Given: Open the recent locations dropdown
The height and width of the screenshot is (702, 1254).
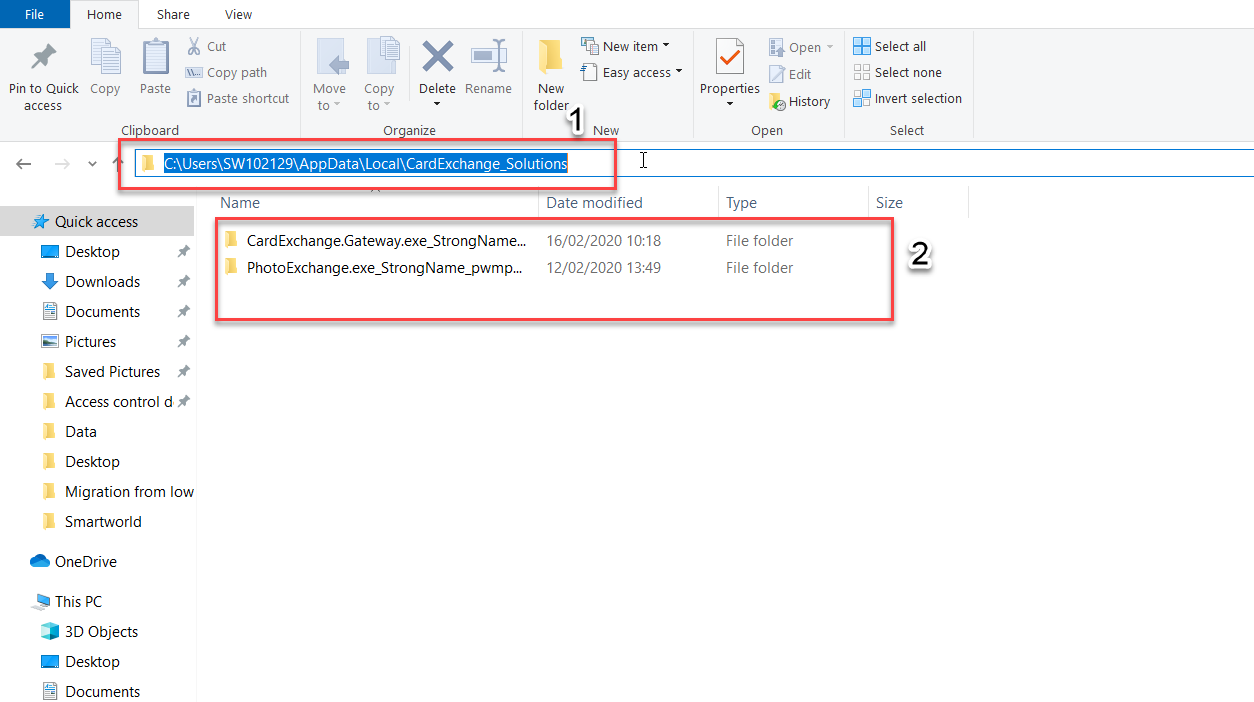Looking at the screenshot, I should tap(92, 164).
